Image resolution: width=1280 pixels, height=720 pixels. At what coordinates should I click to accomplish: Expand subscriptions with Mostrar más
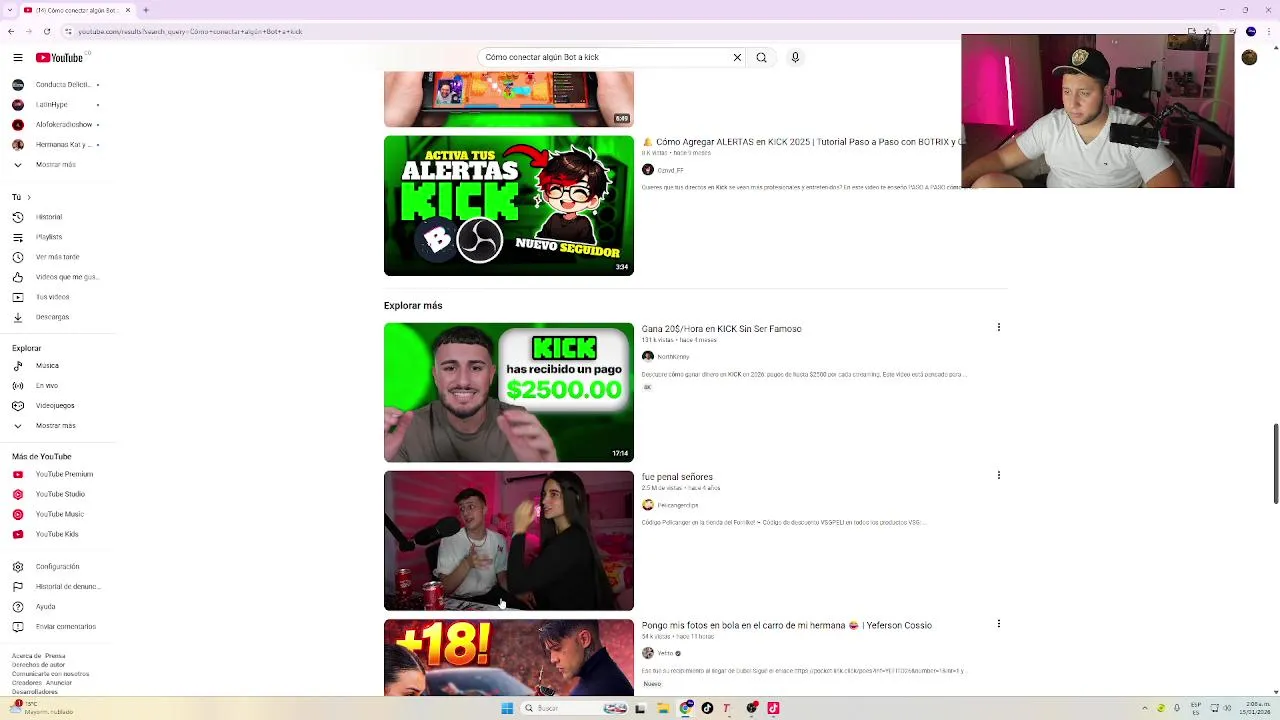pos(58,165)
